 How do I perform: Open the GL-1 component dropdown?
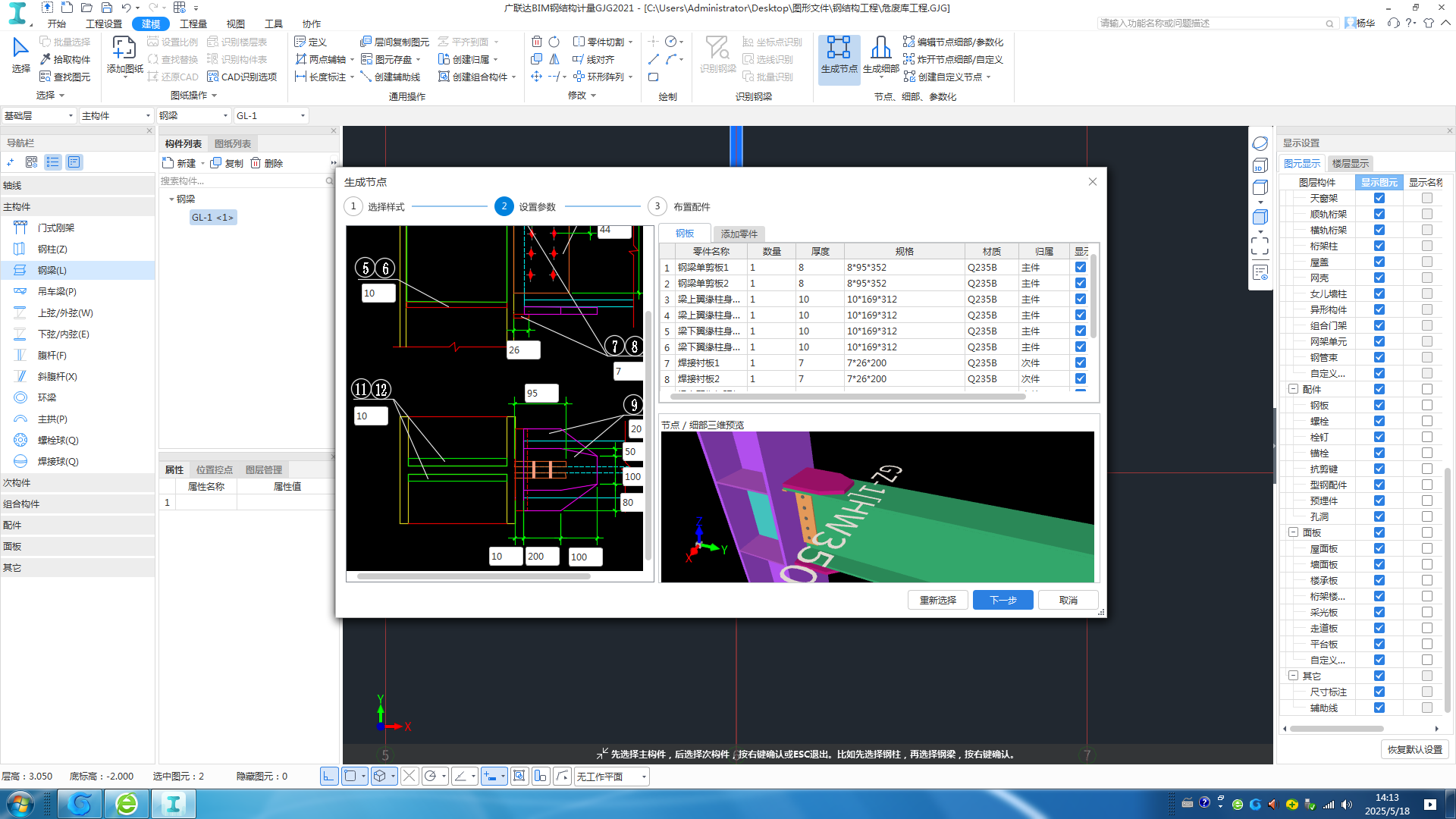(x=271, y=115)
